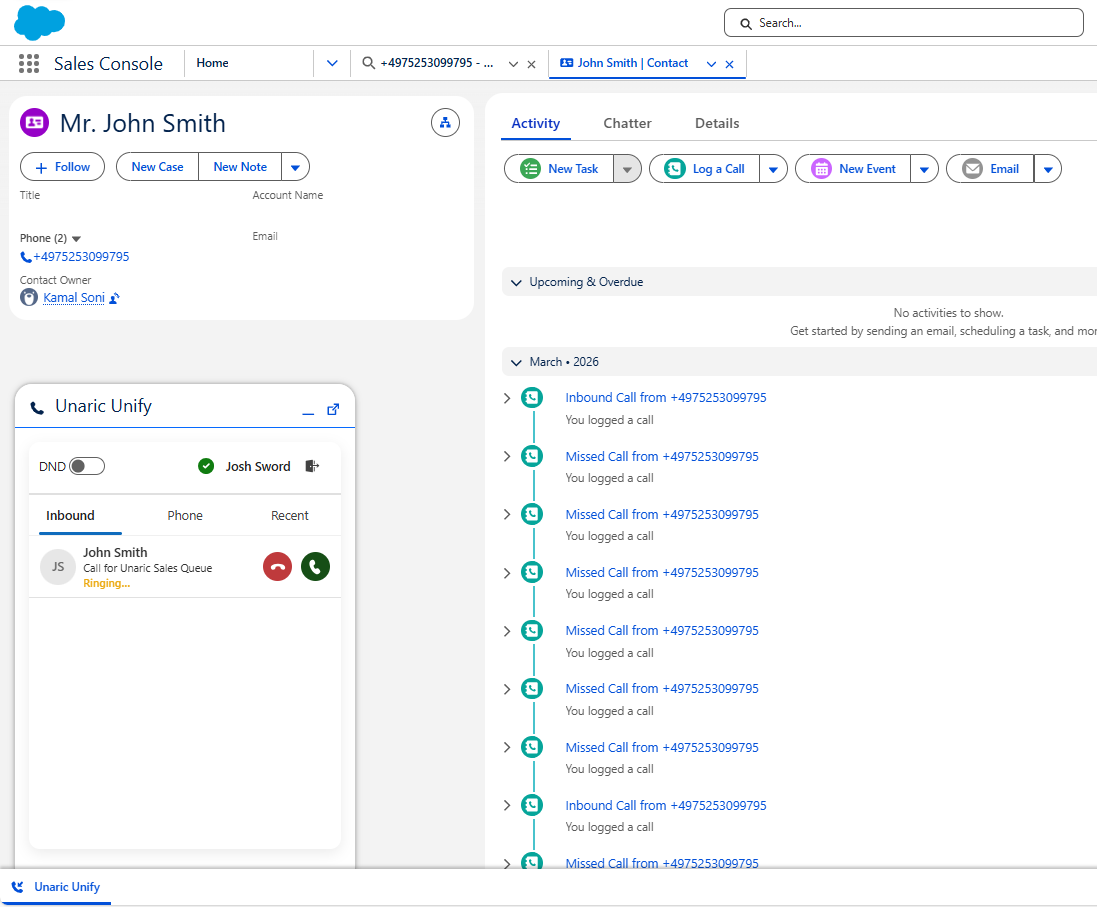Viewport: 1097px width, 907px height.
Task: Click the purple contact record icon
Action: click(34, 122)
